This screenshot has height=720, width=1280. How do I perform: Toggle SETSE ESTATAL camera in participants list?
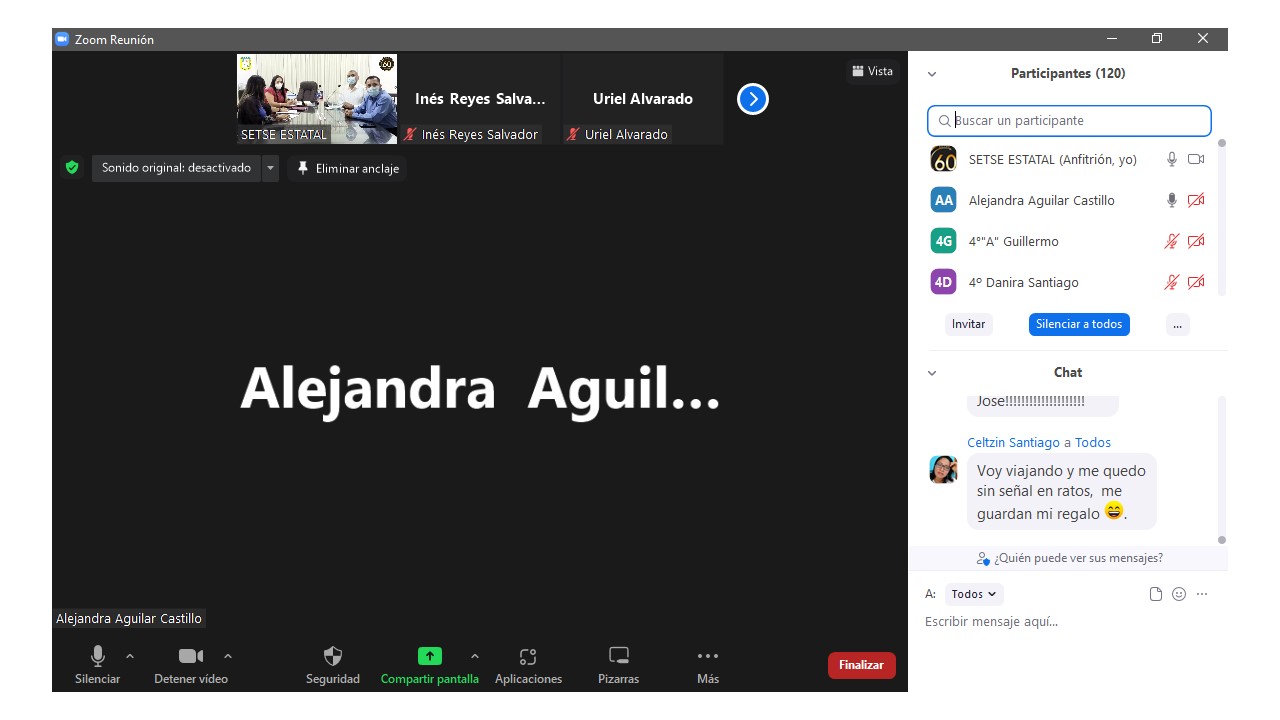click(1196, 159)
